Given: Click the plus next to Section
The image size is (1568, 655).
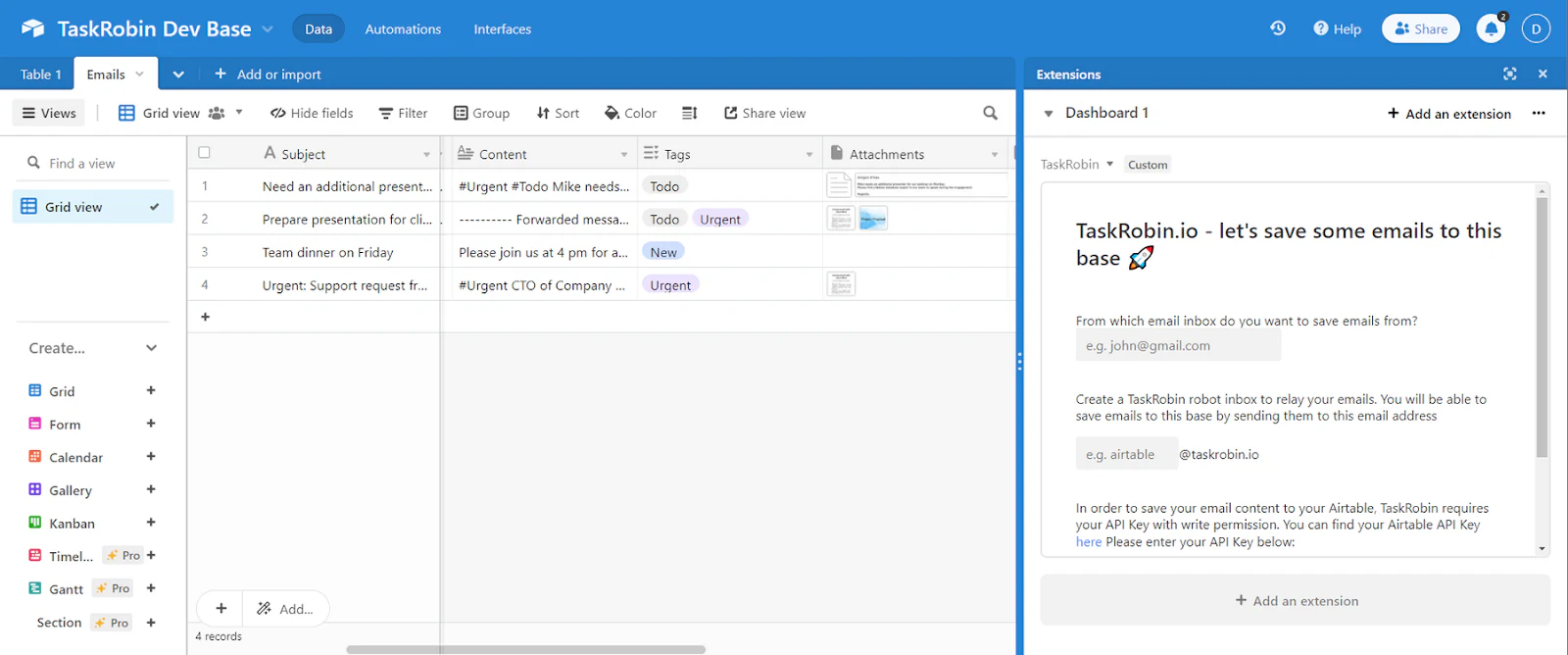Looking at the screenshot, I should [151, 622].
